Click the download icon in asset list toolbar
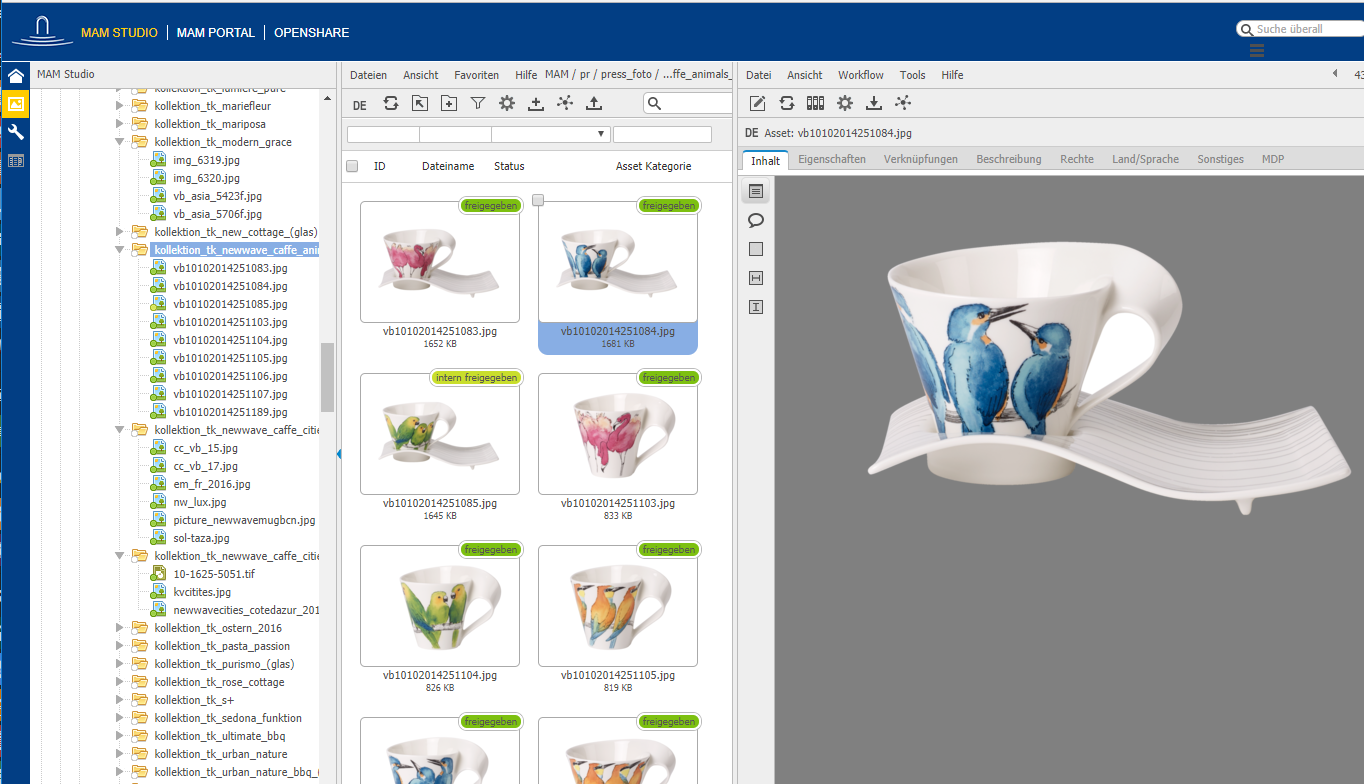This screenshot has width=1364, height=784. [536, 103]
